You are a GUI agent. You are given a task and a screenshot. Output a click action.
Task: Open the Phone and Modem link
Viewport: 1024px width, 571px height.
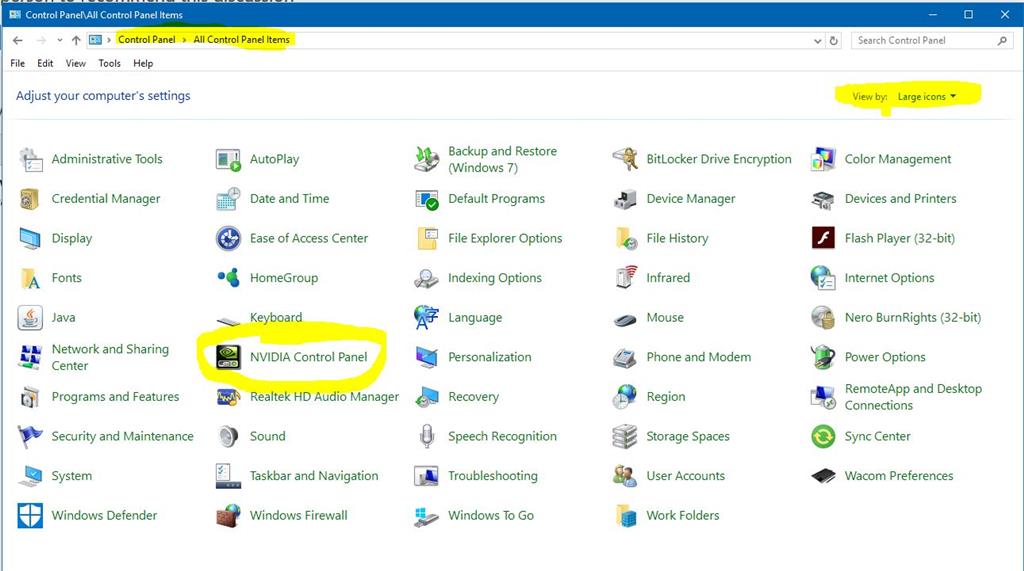pyautogui.click(x=698, y=357)
